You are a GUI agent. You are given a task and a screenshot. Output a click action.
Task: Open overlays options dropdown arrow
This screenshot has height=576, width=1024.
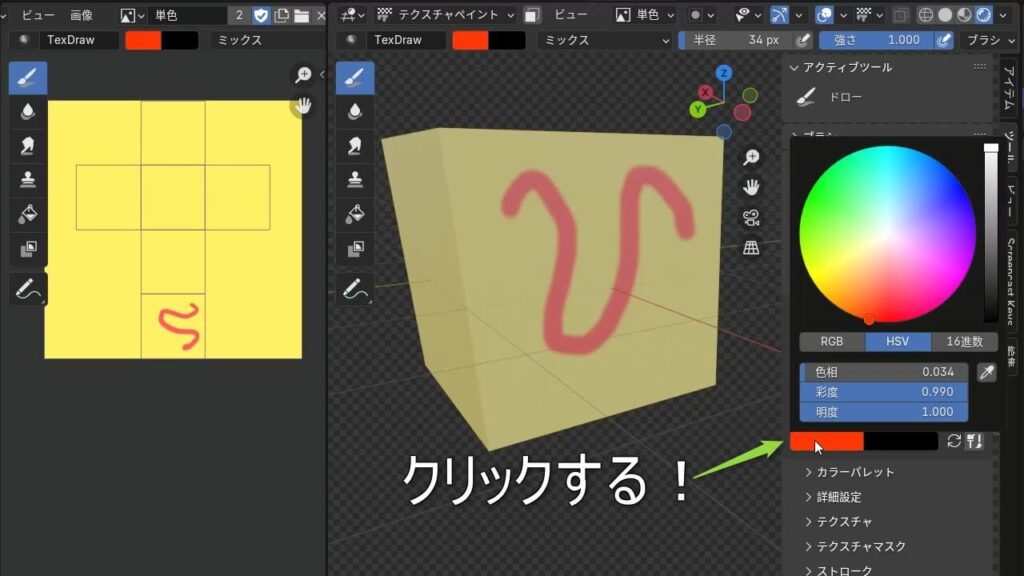(843, 14)
